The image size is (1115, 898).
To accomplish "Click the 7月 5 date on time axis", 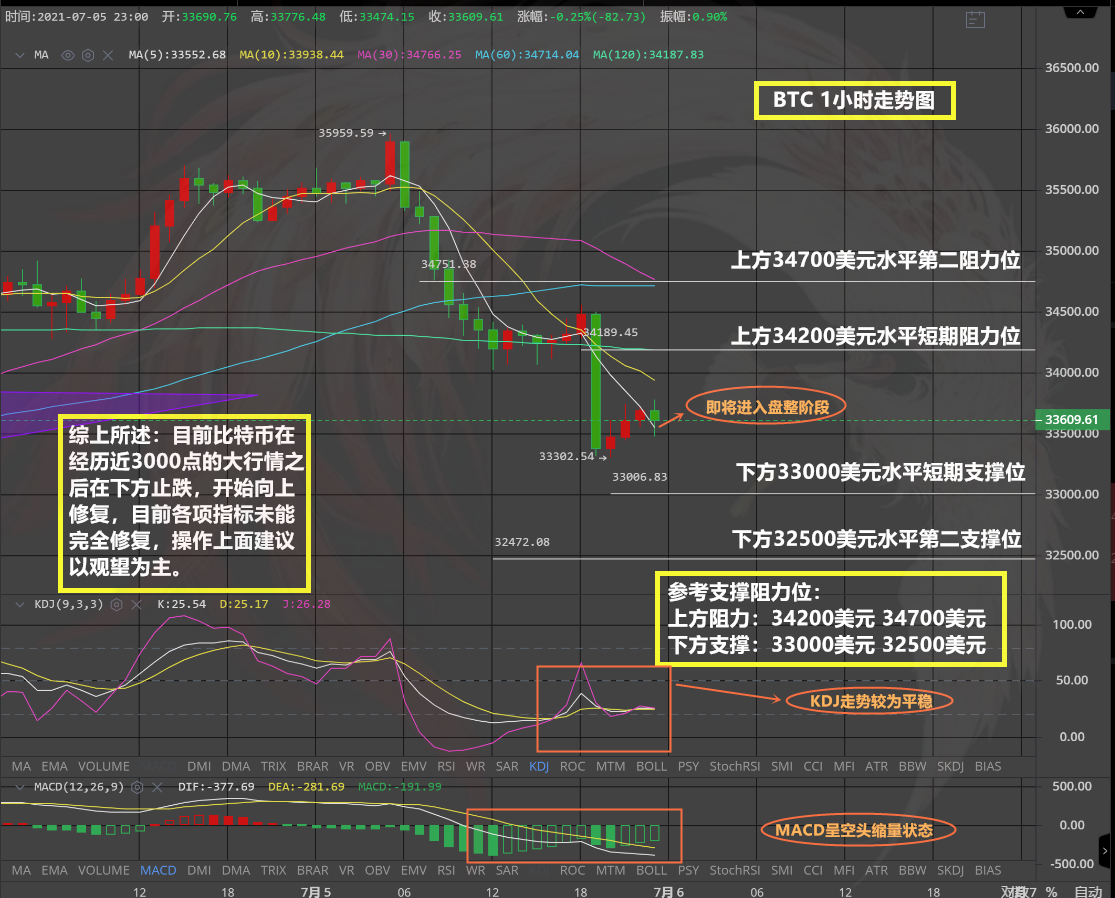I will 316,892.
